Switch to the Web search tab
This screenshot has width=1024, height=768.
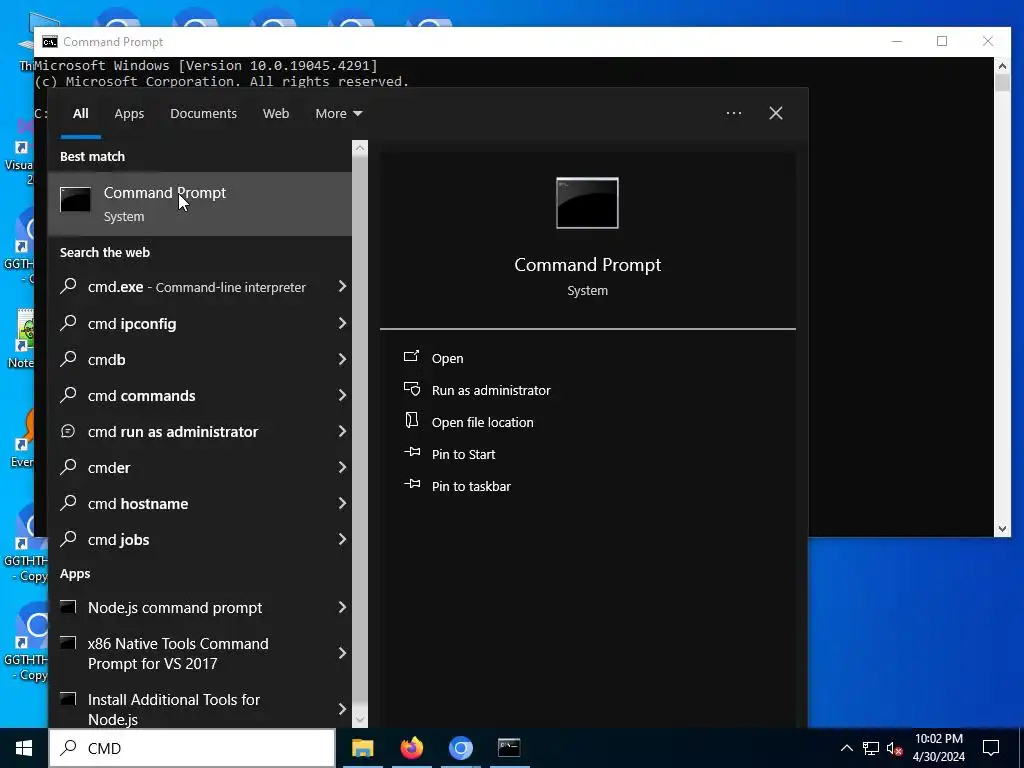pos(276,114)
